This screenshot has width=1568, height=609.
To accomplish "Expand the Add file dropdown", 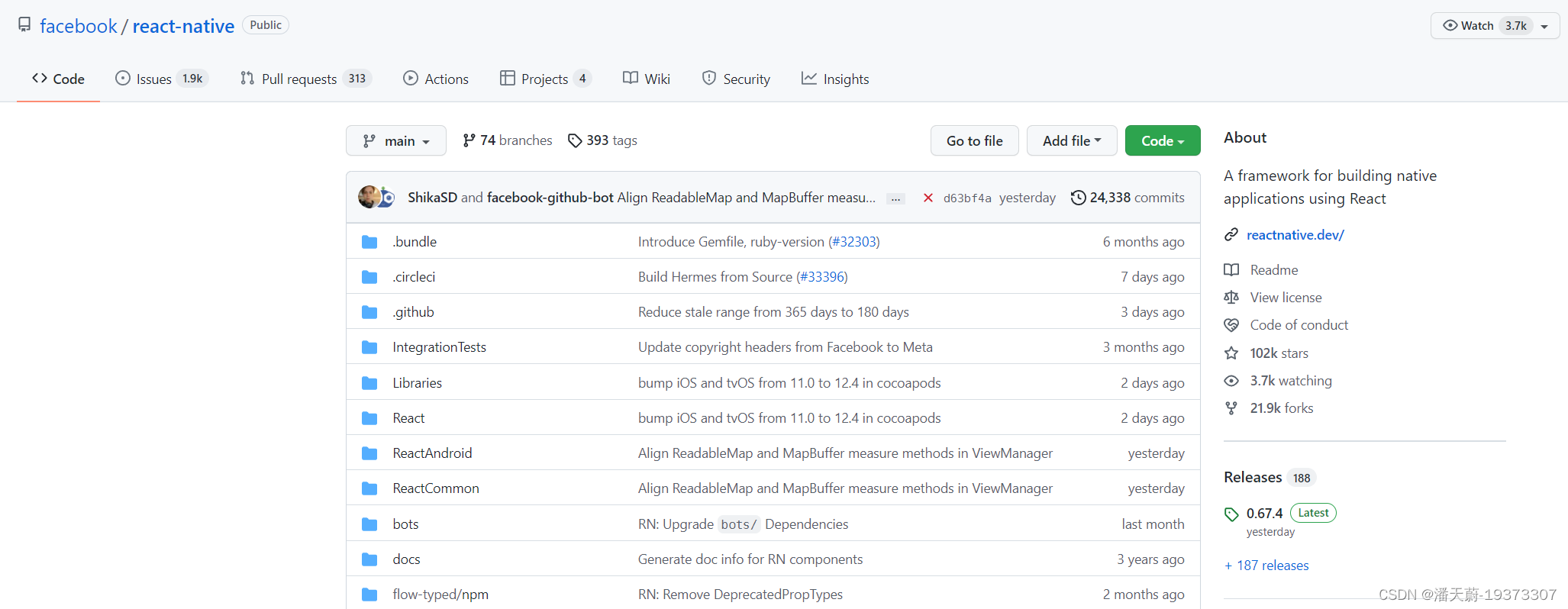I will pyautogui.click(x=1072, y=140).
